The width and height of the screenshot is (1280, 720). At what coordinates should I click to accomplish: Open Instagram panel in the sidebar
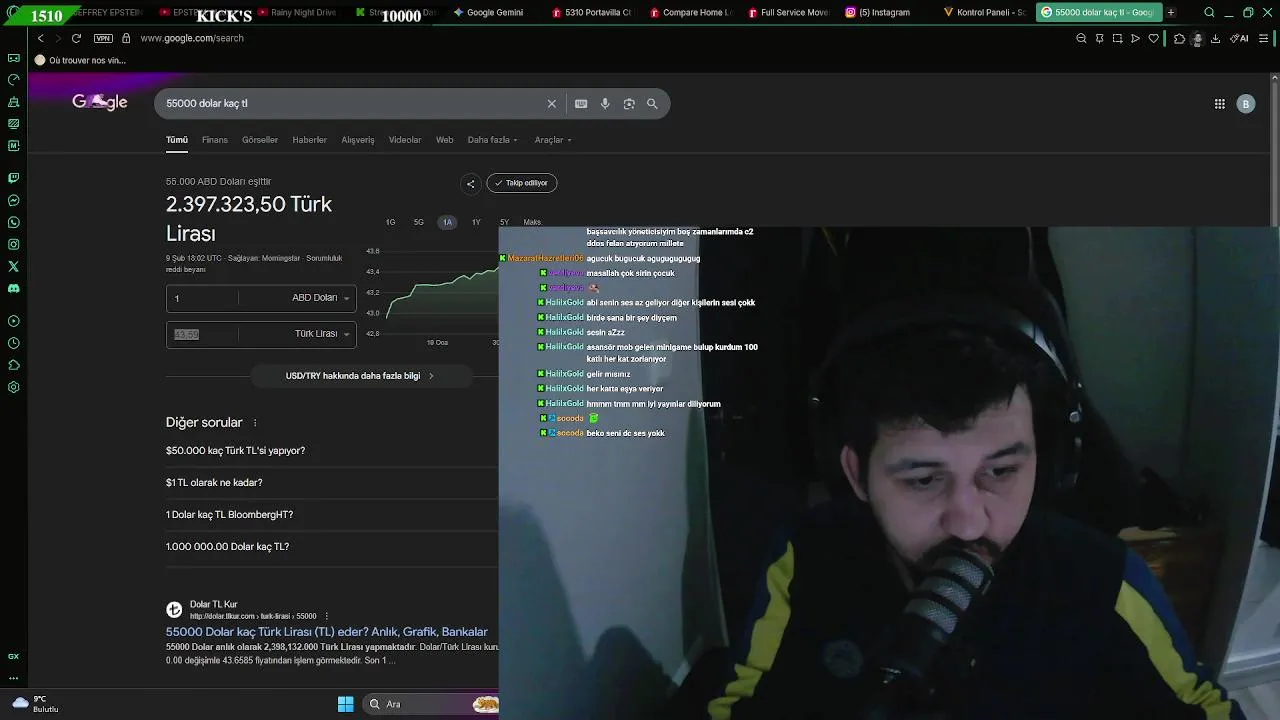(13, 244)
